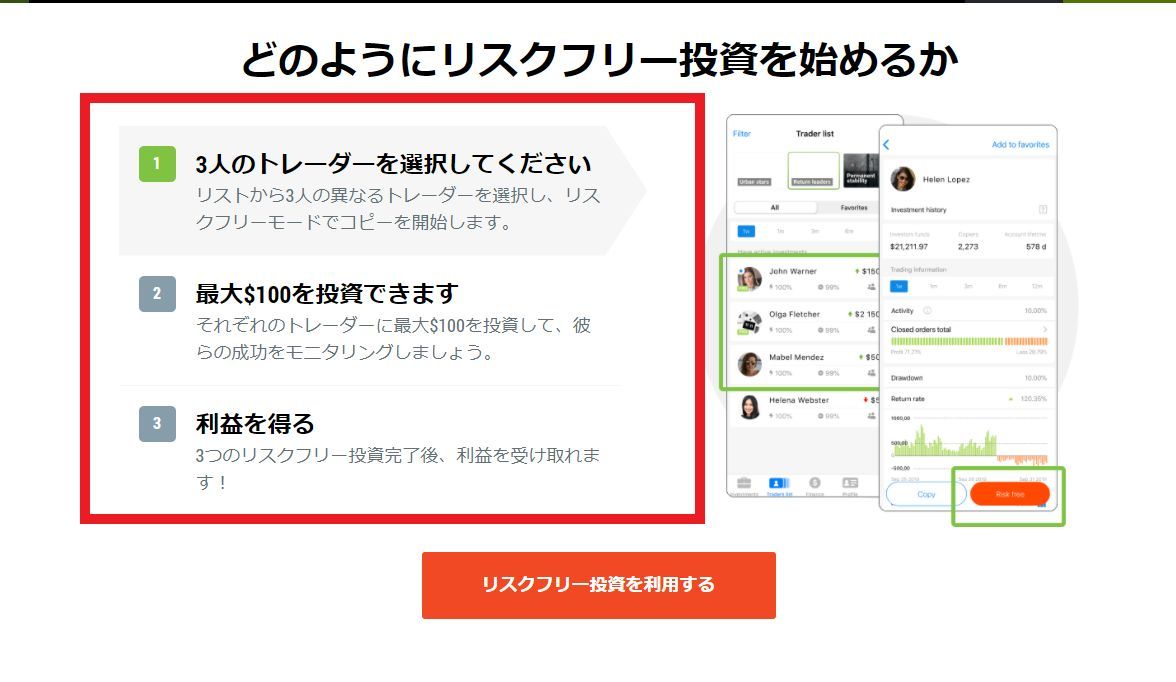Click the orange リスクフリー投資を利用する button
1176x682 pixels.
tap(598, 585)
